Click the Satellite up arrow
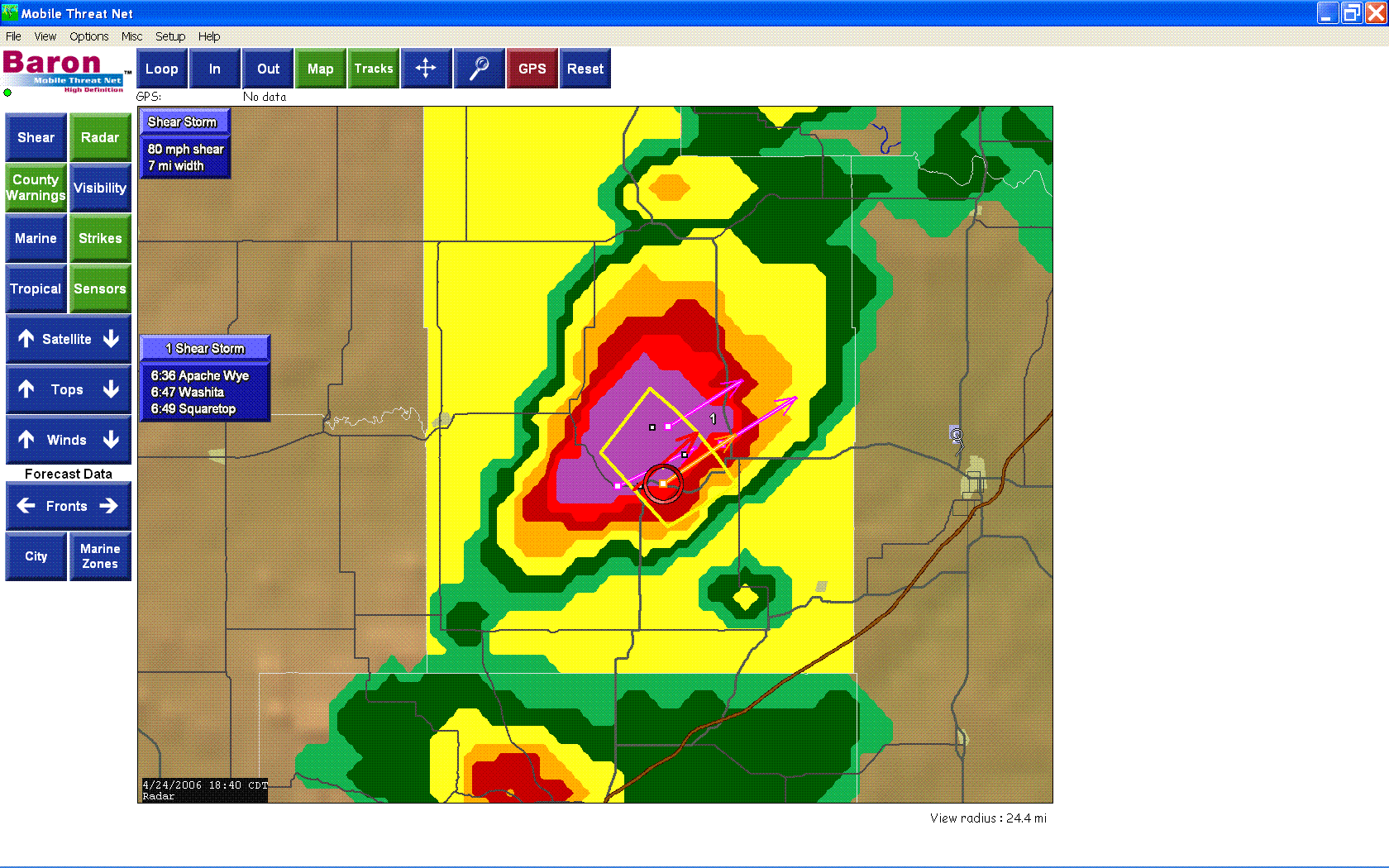The image size is (1389, 868). tap(26, 339)
